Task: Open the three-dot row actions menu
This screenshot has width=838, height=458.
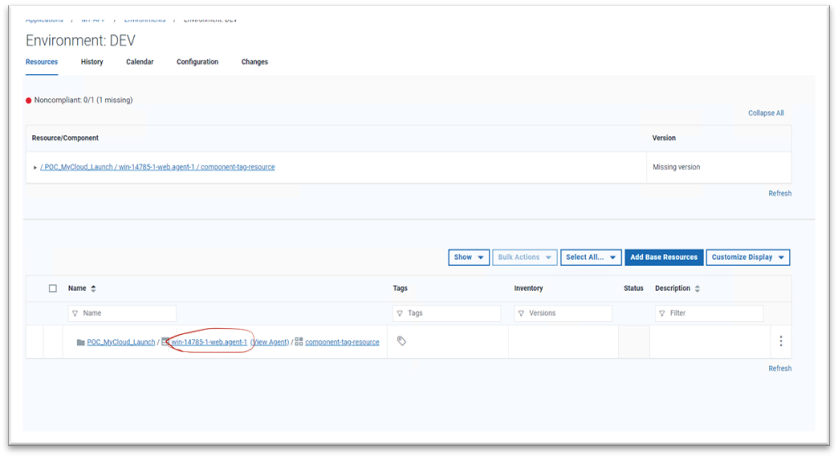Action: click(780, 341)
